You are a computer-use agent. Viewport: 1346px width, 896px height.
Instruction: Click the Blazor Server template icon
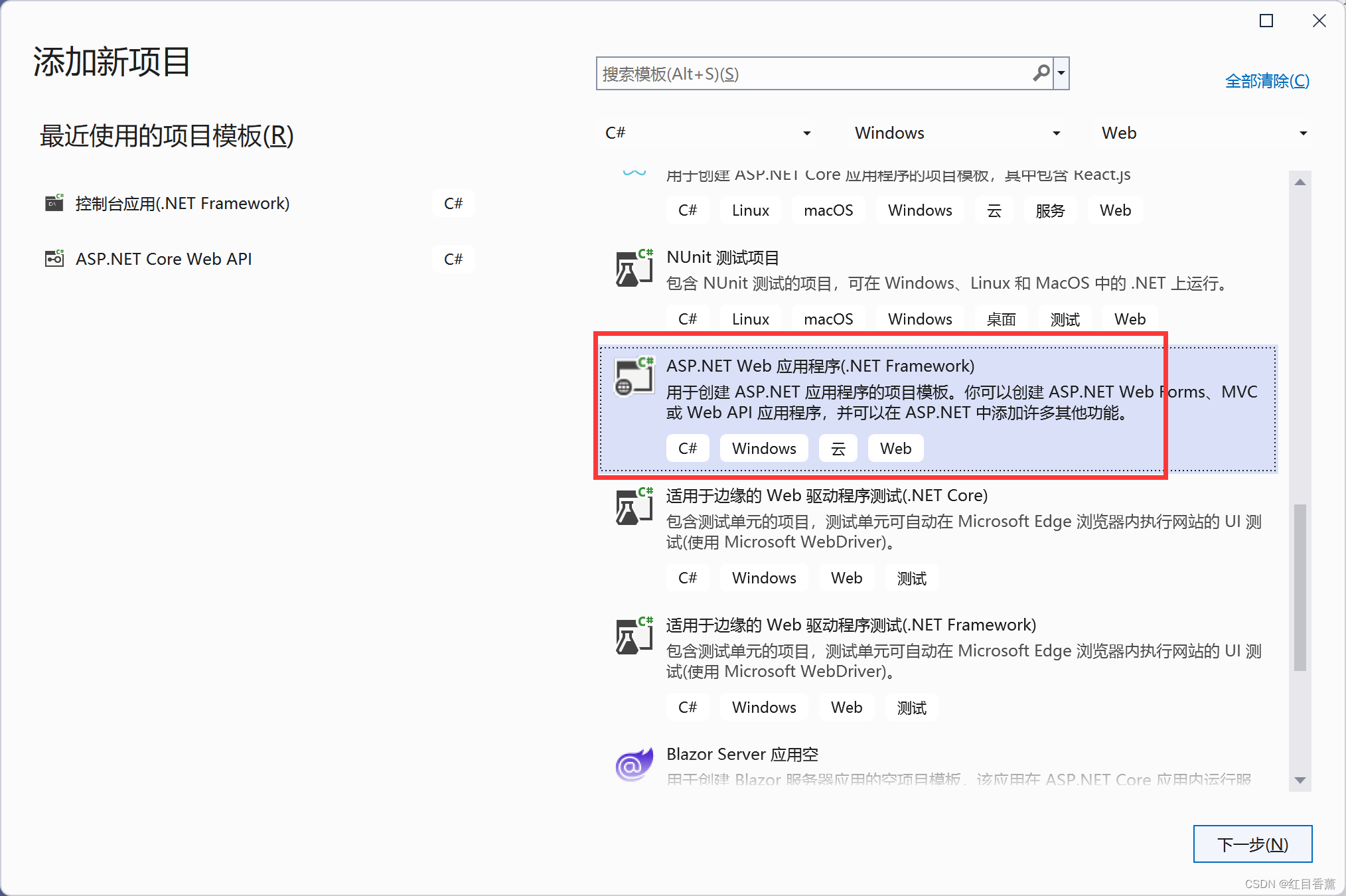tap(634, 766)
